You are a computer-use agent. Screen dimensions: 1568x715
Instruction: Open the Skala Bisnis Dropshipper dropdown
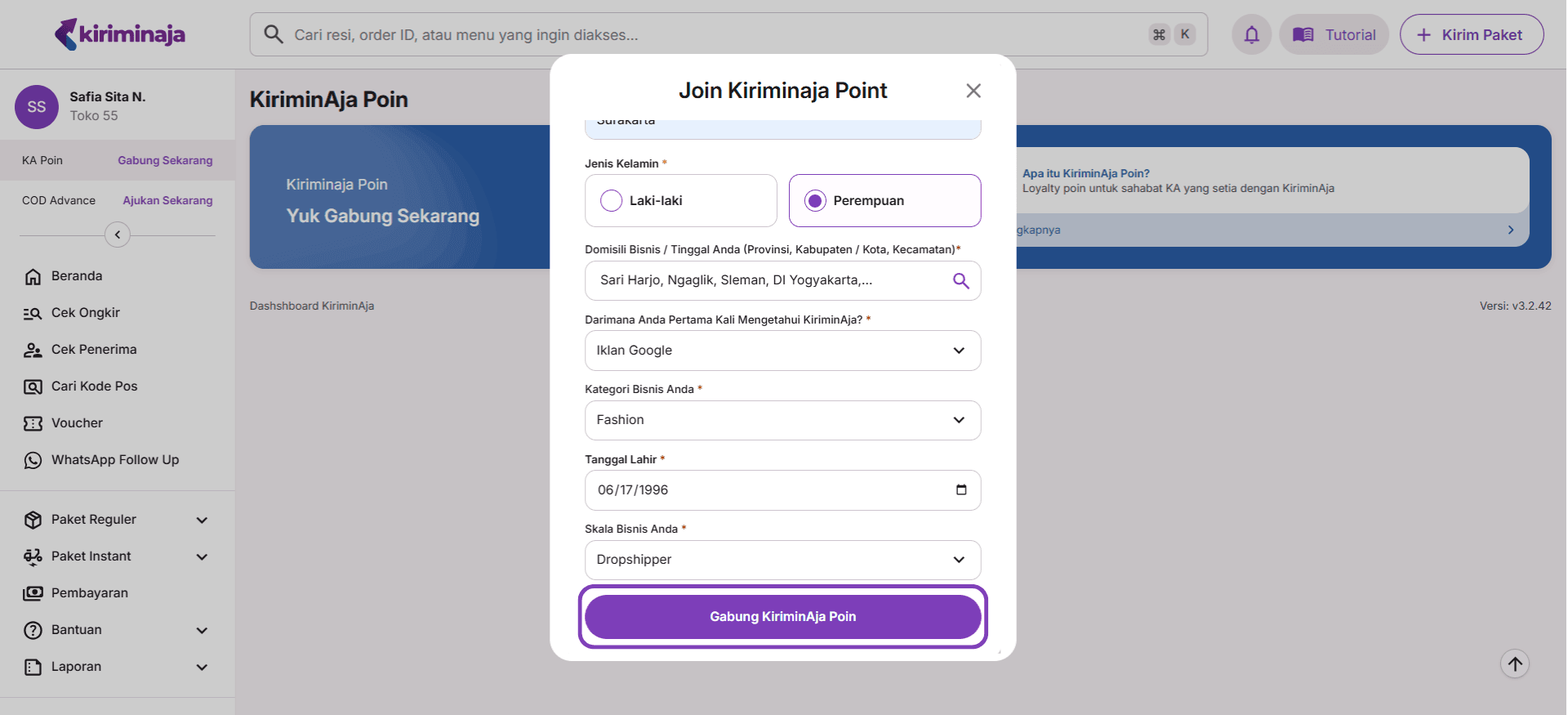[782, 560]
